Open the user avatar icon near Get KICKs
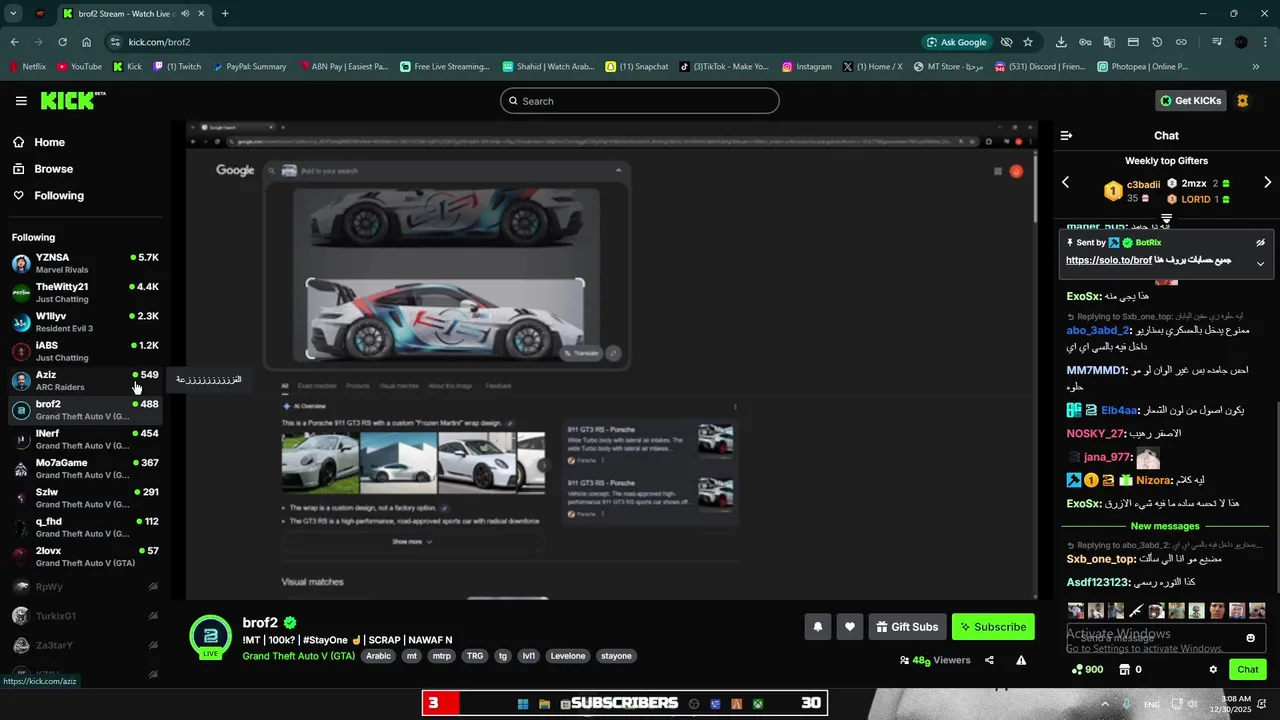The width and height of the screenshot is (1280, 720). click(x=1243, y=101)
